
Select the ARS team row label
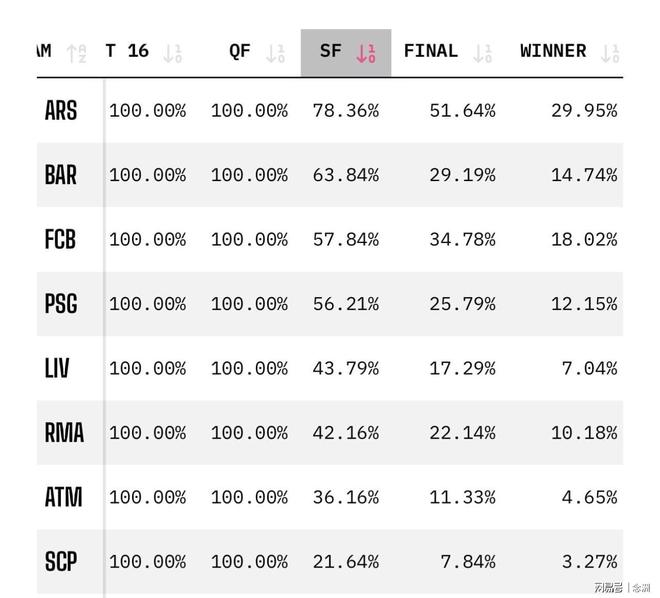[x=61, y=110]
